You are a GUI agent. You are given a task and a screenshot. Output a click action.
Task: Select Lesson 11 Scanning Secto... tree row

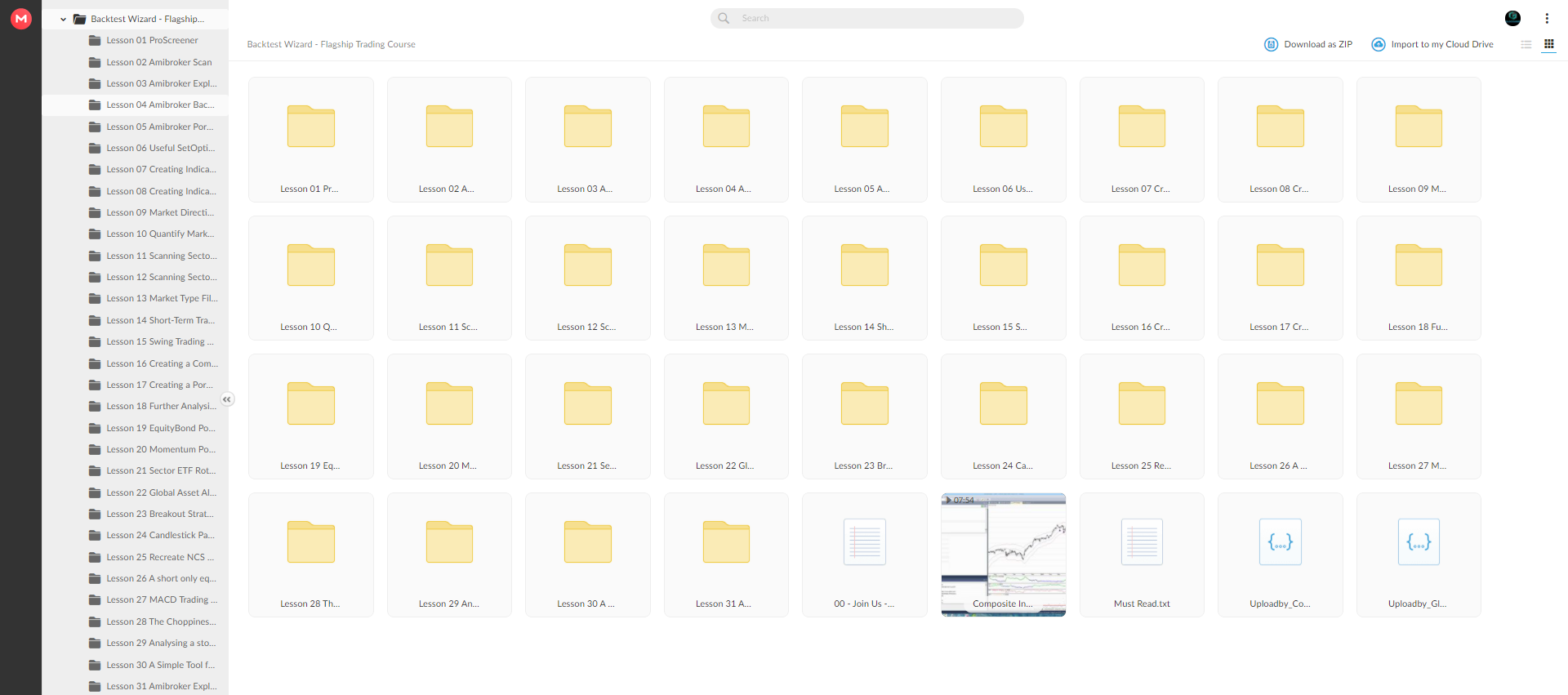click(136, 256)
